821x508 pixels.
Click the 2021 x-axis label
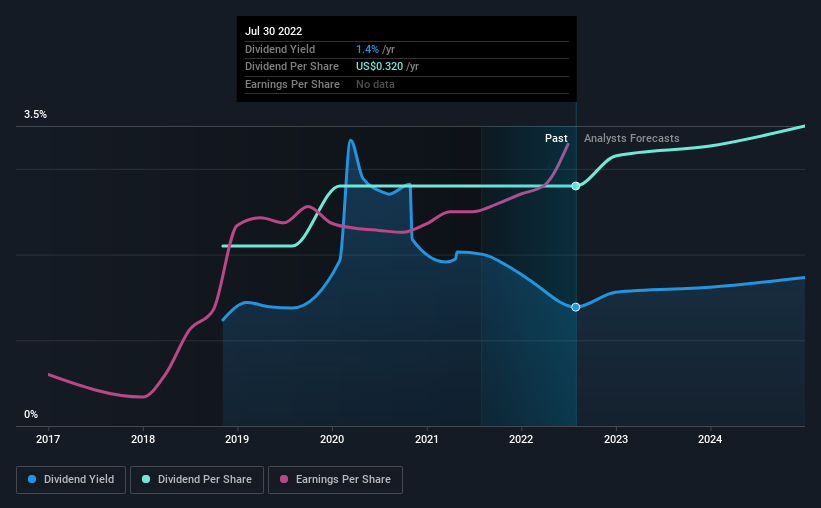[x=427, y=439]
